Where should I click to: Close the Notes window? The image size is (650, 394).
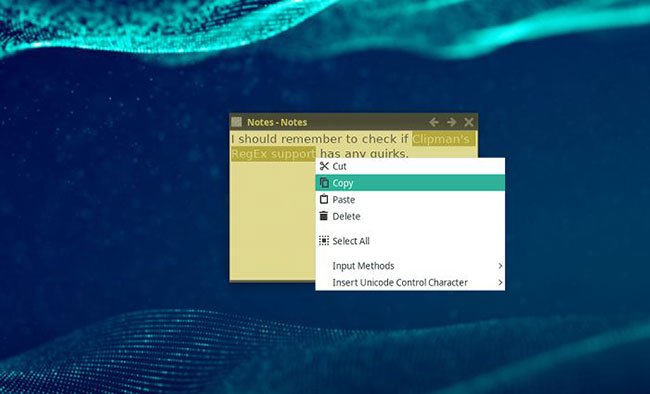469,122
